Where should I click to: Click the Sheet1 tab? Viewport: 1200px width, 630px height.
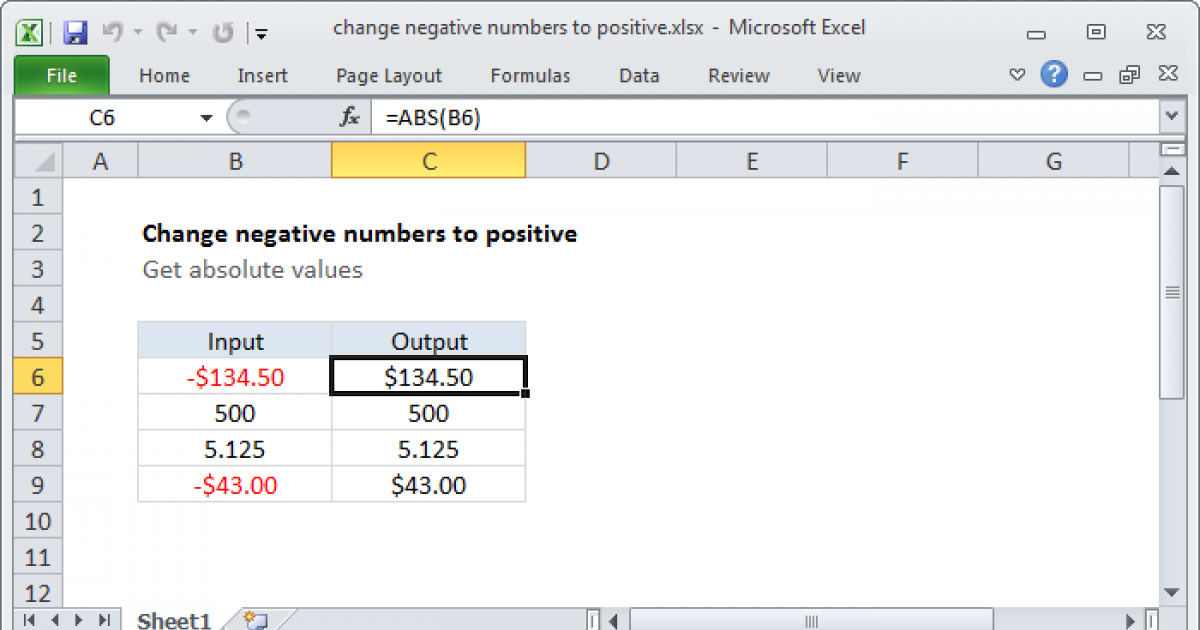coord(173,620)
